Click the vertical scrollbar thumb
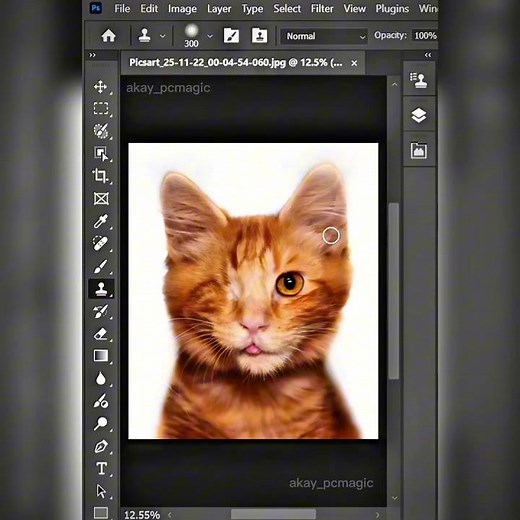This screenshot has width=520, height=520. pos(394,290)
